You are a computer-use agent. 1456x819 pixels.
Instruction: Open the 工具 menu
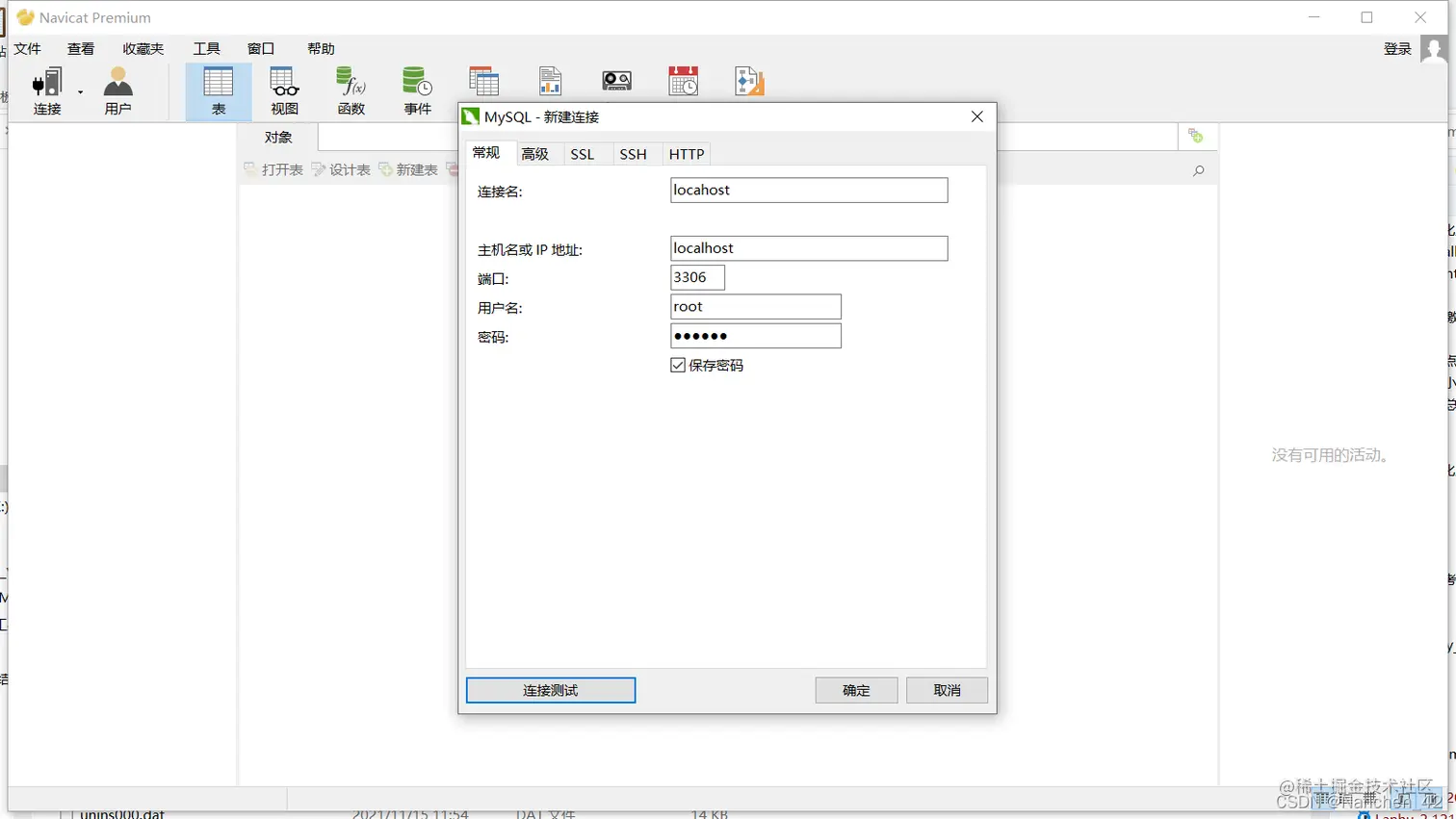206,49
